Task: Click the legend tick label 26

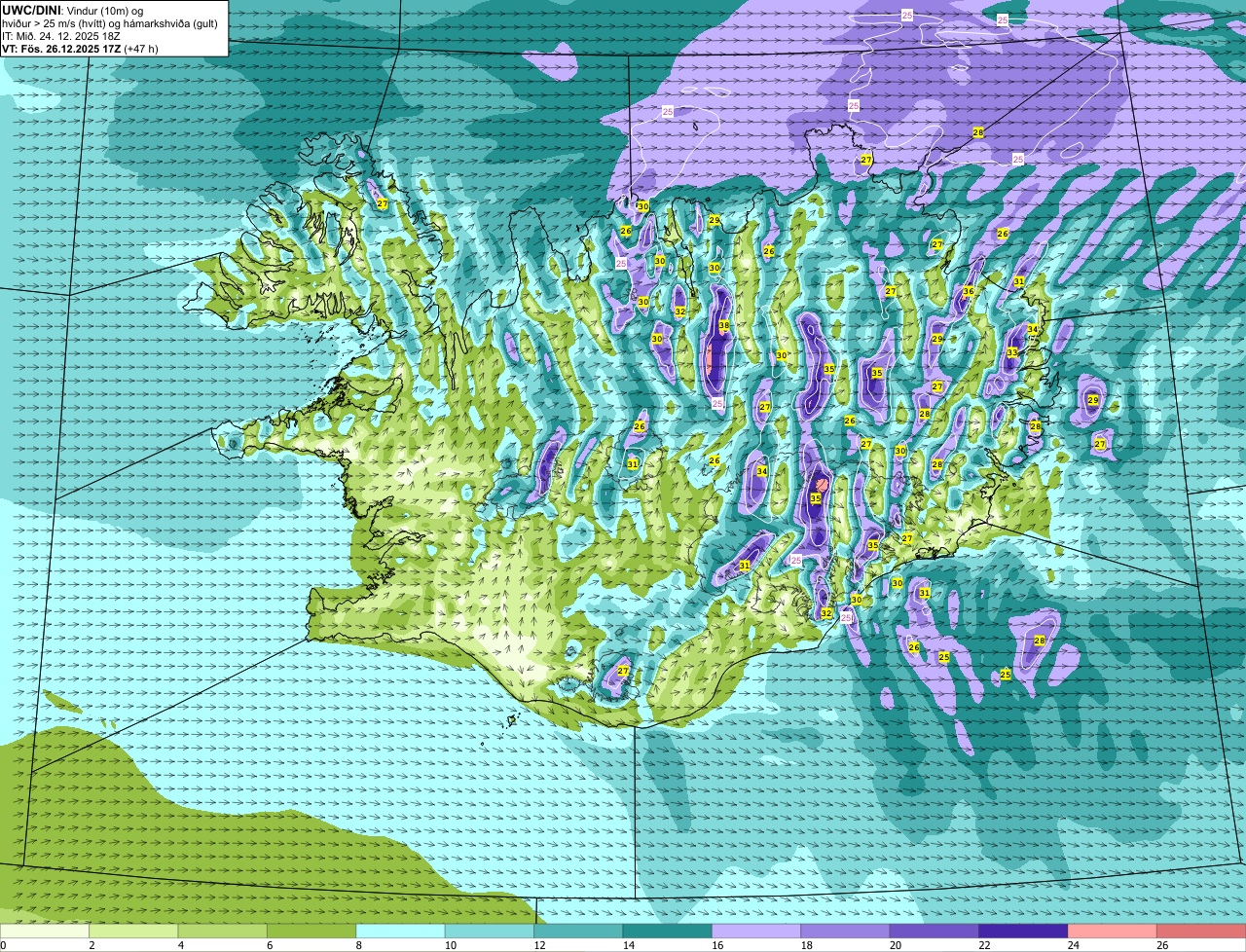Action: [1162, 945]
